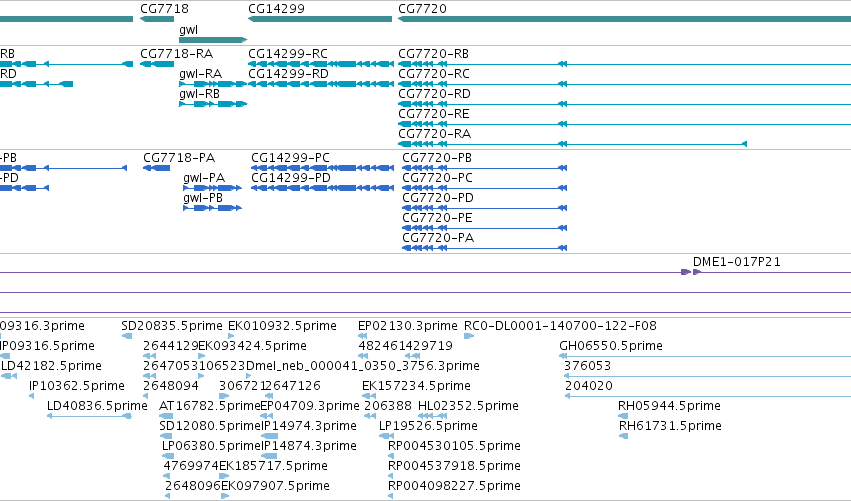Select the EK157234.5prime EST label
Screen dimensions: 851x501
click(416, 386)
